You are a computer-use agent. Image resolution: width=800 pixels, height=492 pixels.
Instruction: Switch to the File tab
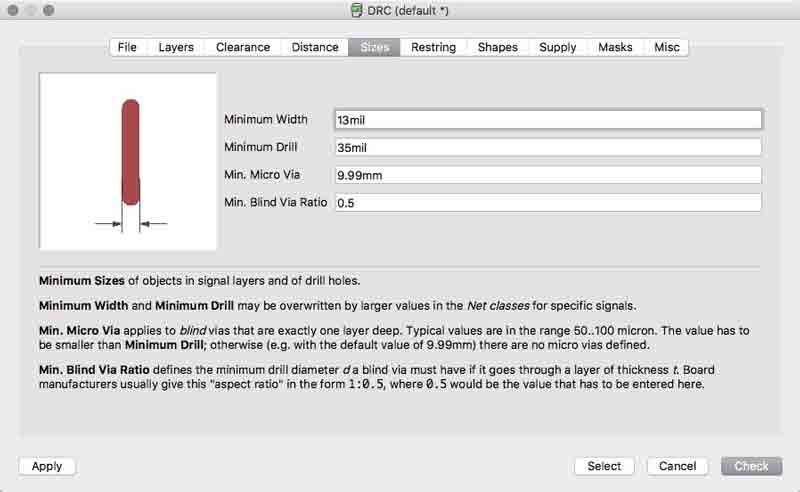point(128,47)
